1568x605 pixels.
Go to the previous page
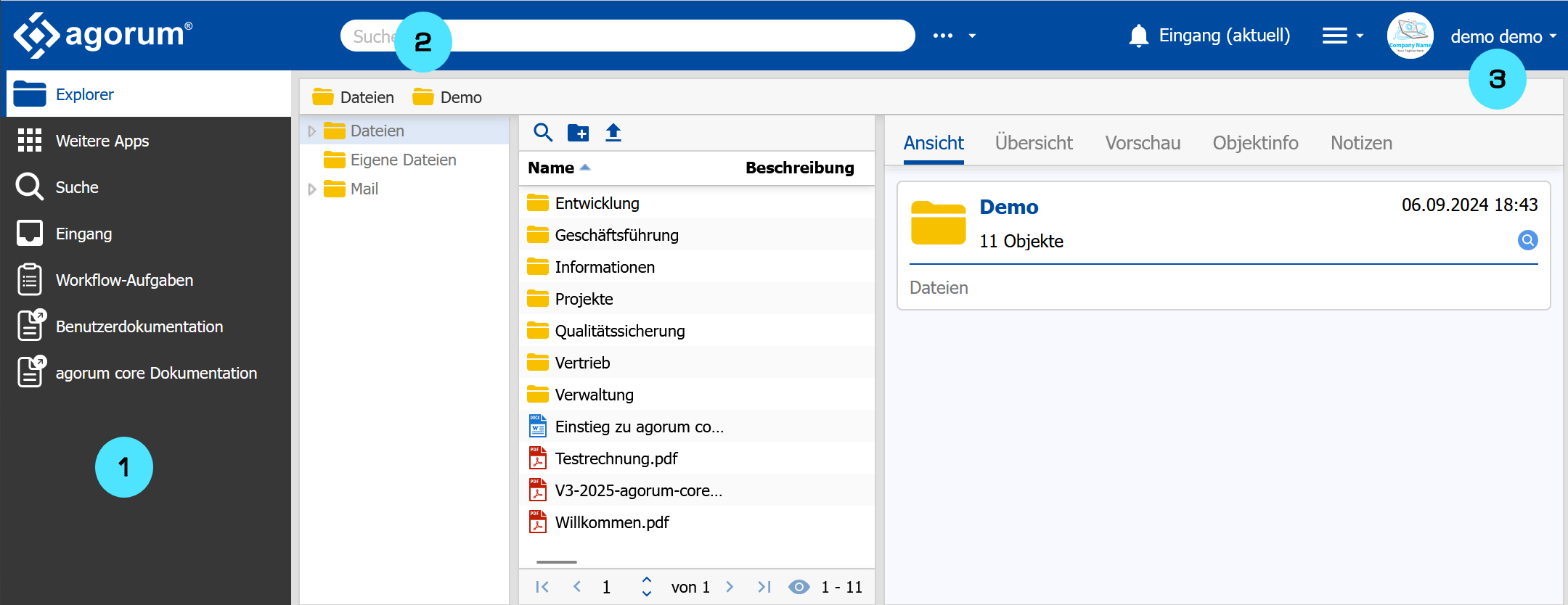pyautogui.click(x=577, y=587)
